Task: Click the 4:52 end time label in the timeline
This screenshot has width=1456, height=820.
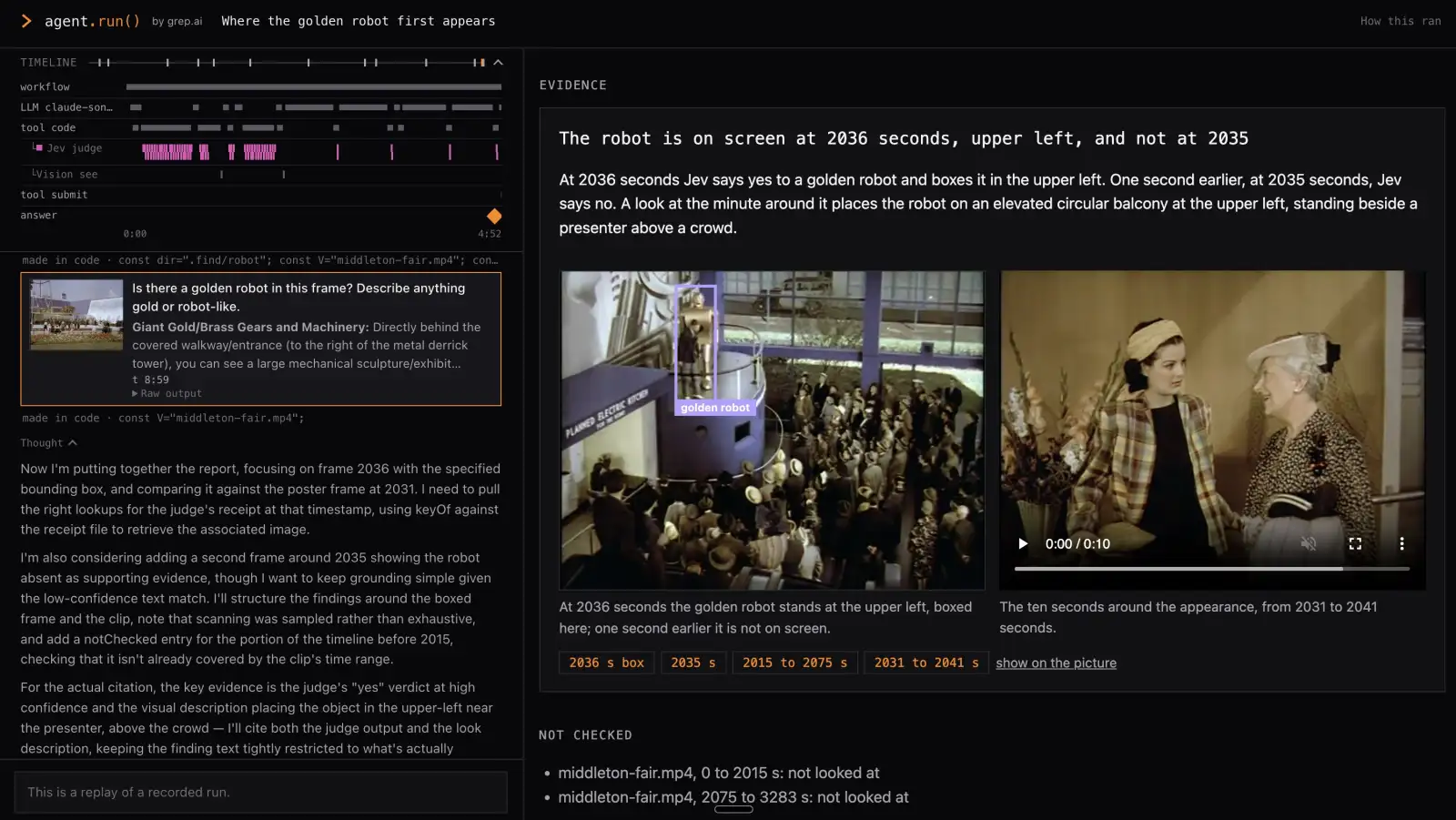Action: click(490, 234)
